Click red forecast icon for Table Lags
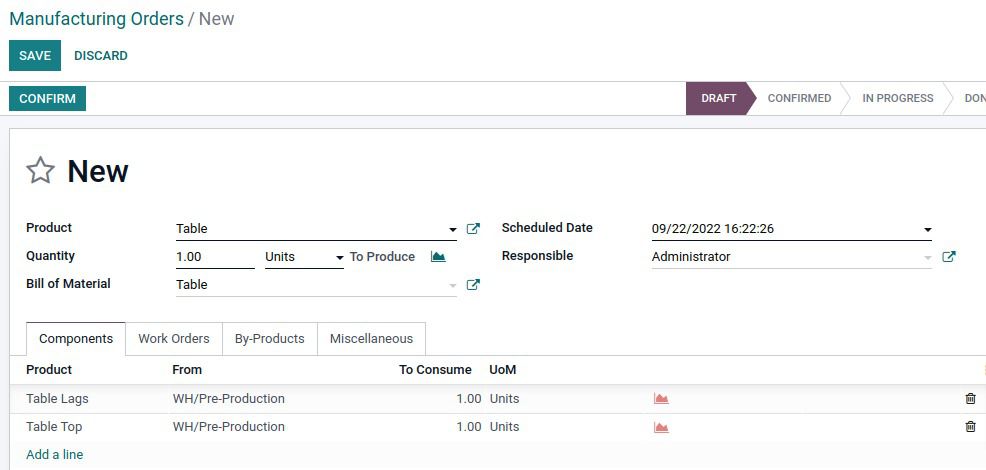The width and height of the screenshot is (986, 470). [x=661, y=399]
